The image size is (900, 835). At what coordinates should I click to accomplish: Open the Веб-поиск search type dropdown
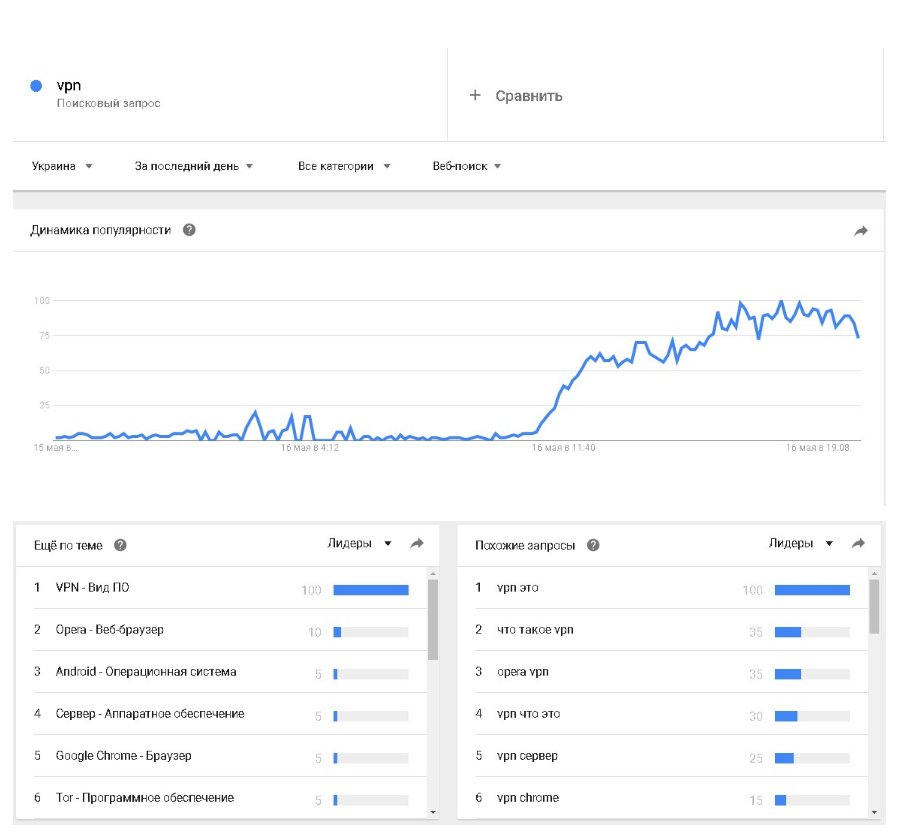466,166
